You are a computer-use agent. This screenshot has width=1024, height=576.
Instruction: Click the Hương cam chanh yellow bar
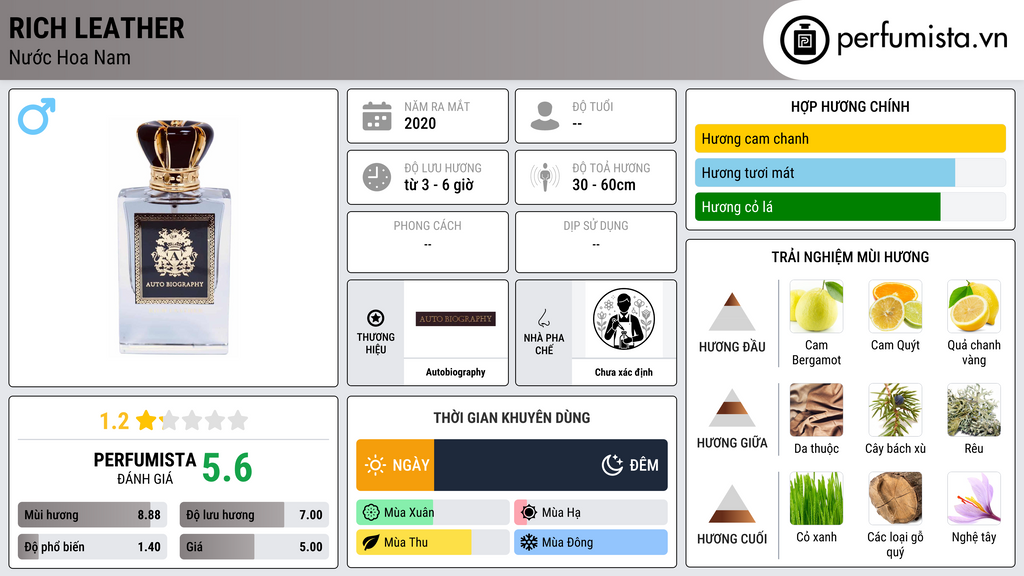click(x=850, y=138)
